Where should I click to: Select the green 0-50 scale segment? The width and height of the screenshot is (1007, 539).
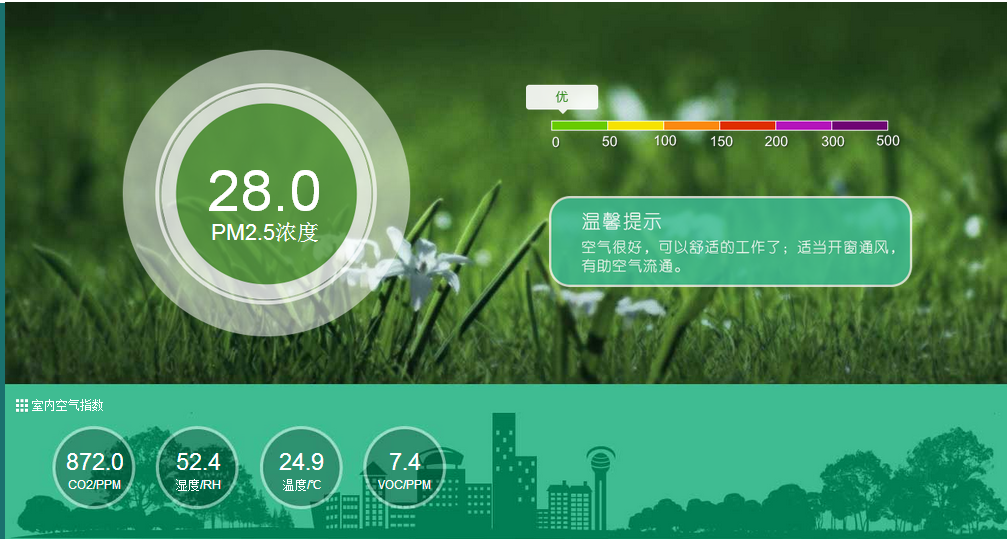pyautogui.click(x=579, y=125)
